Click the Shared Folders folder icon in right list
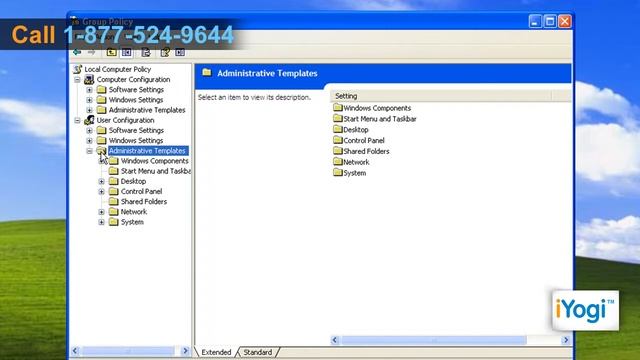 [x=338, y=151]
